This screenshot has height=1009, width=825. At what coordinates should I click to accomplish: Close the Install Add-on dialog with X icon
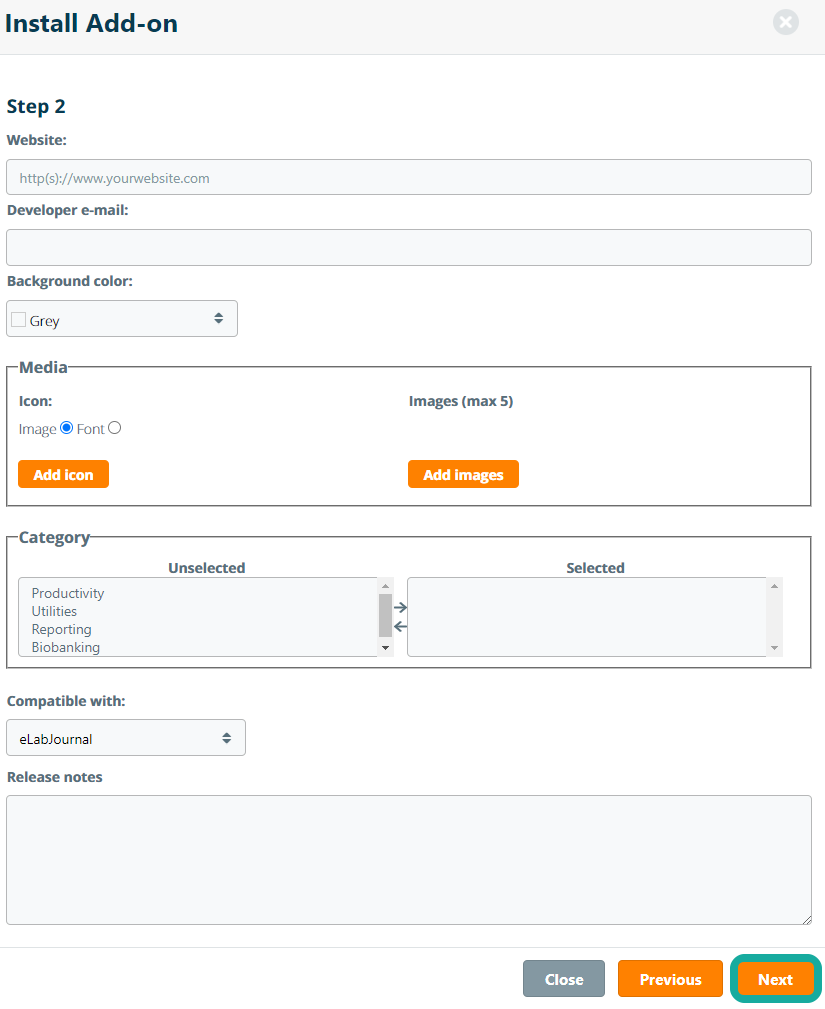click(786, 23)
